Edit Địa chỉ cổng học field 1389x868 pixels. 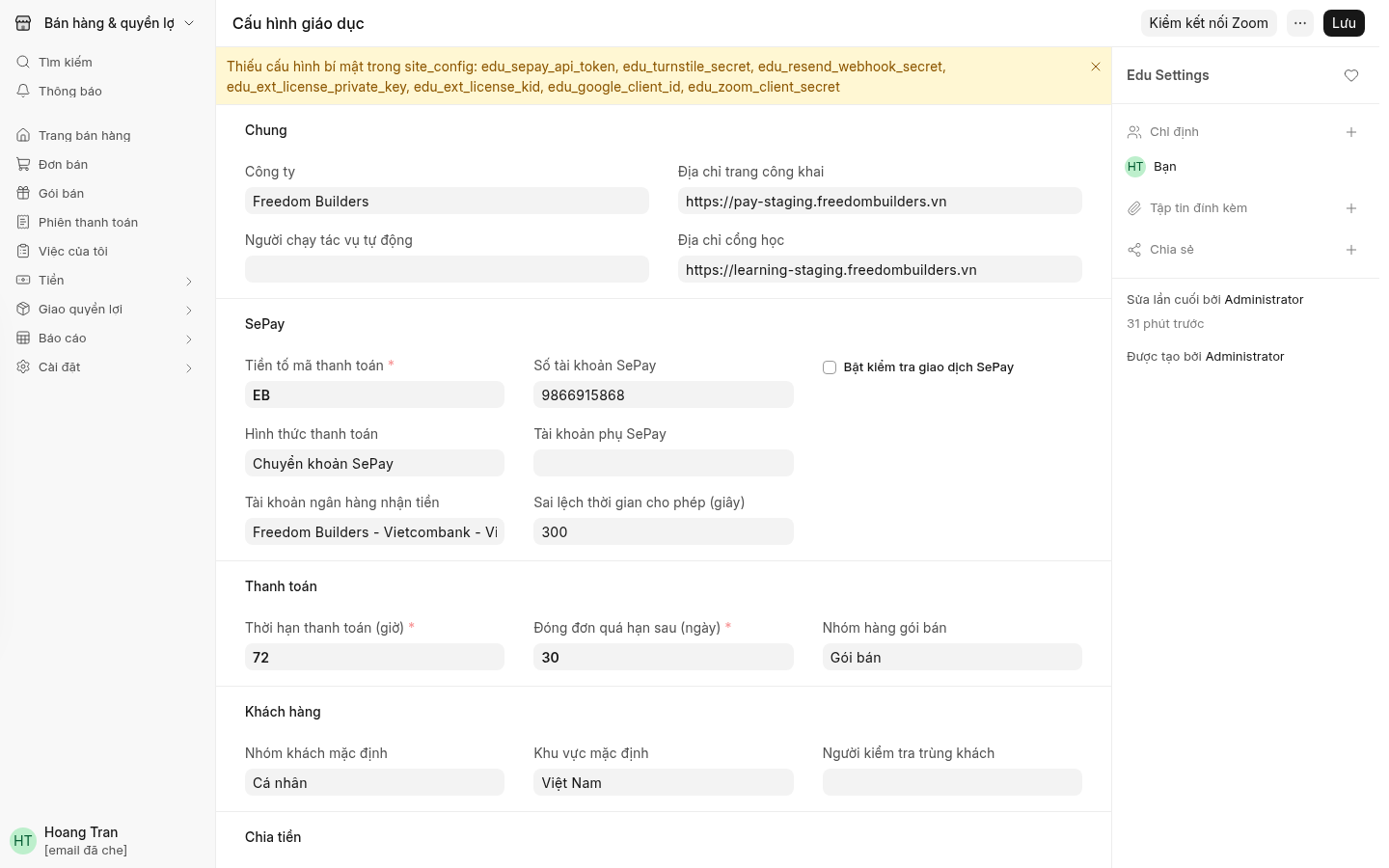pos(880,269)
